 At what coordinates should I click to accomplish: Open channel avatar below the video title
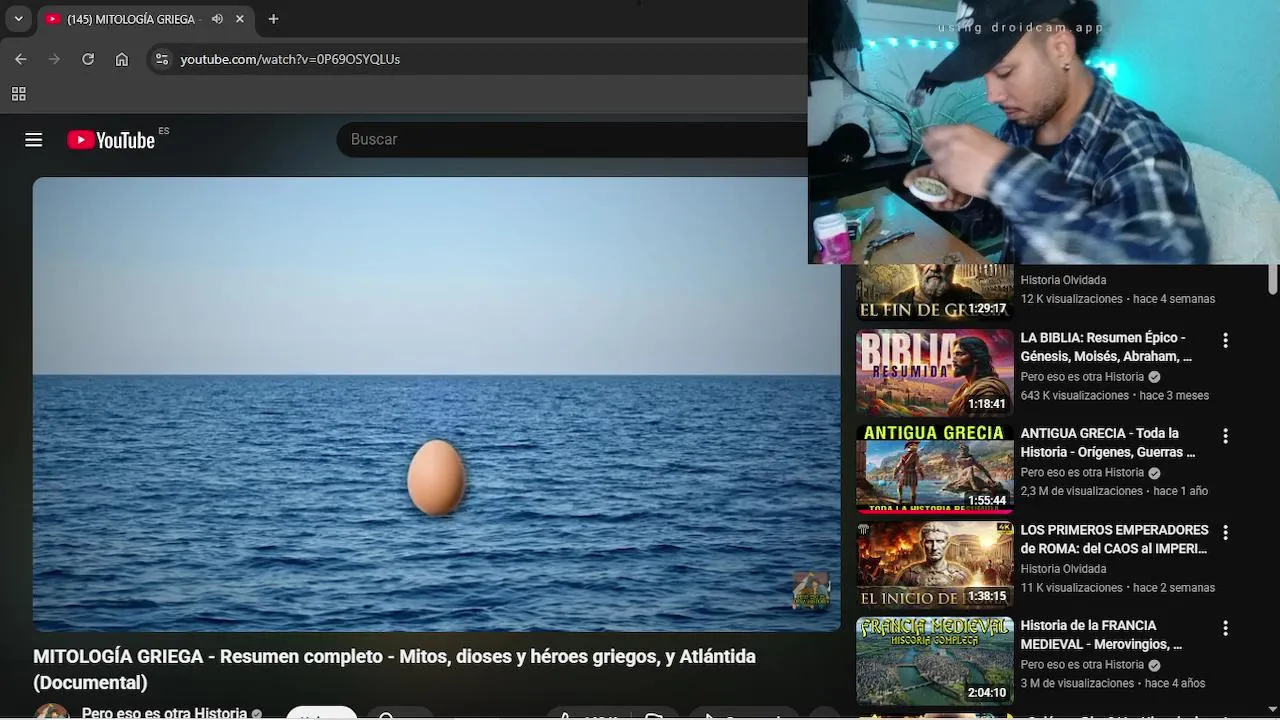(x=52, y=712)
